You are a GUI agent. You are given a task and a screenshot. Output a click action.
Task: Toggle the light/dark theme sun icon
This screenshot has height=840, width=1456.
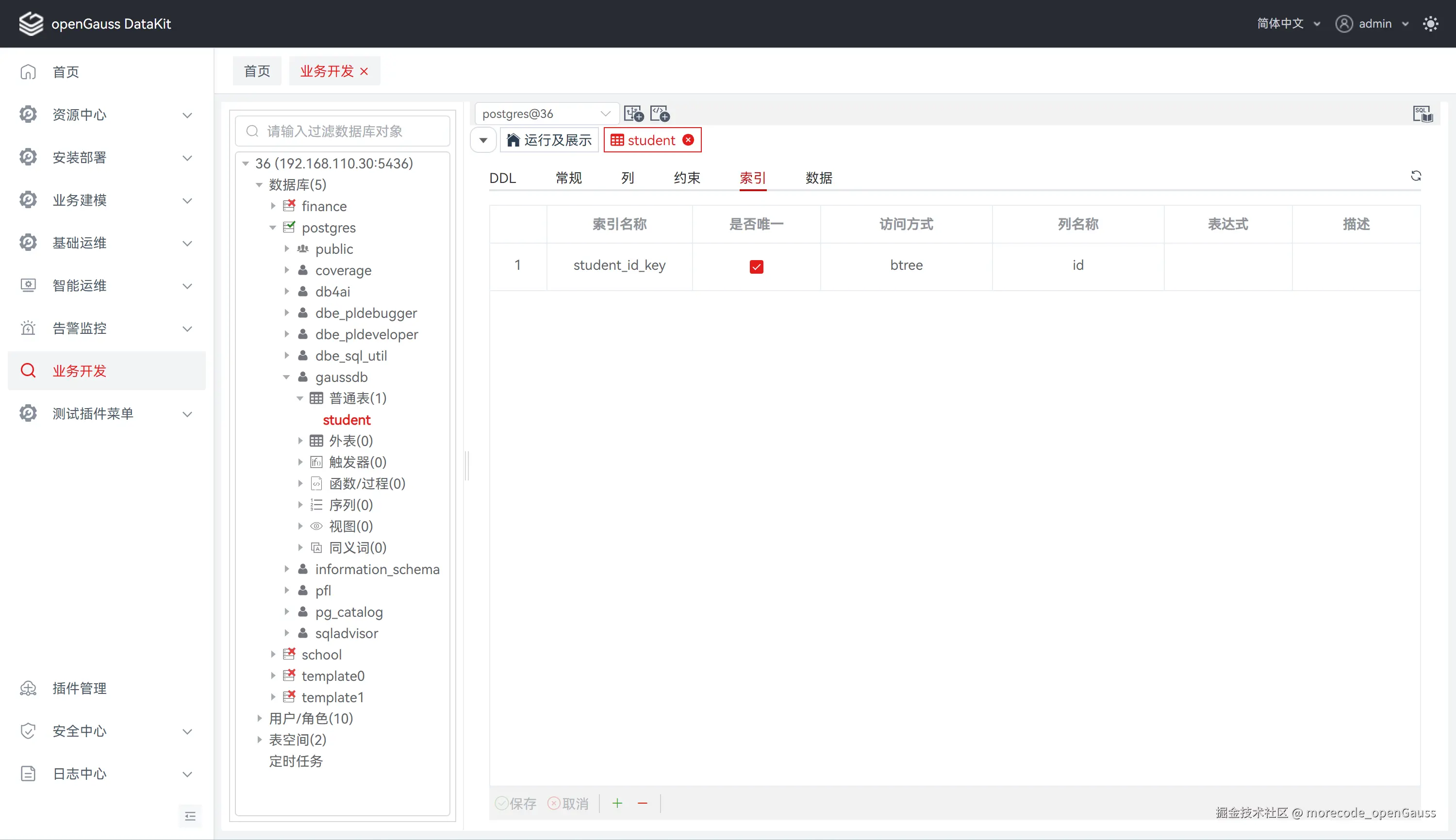point(1430,24)
